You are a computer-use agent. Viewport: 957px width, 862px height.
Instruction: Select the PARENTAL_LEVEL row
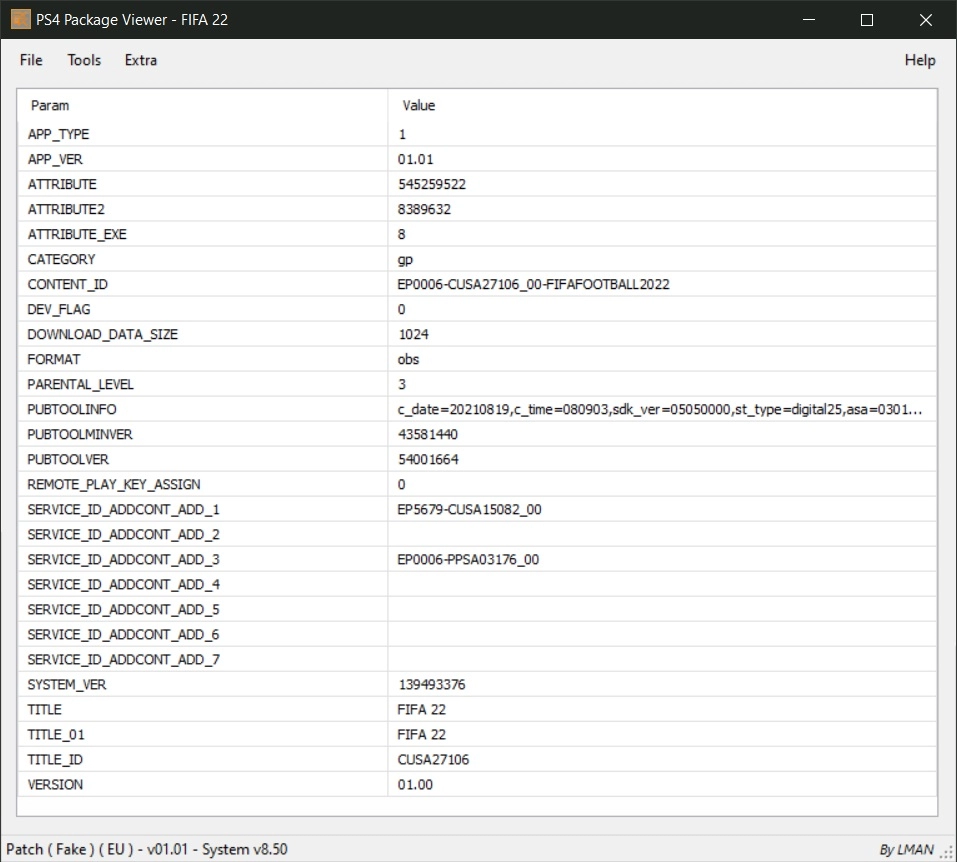coord(80,384)
